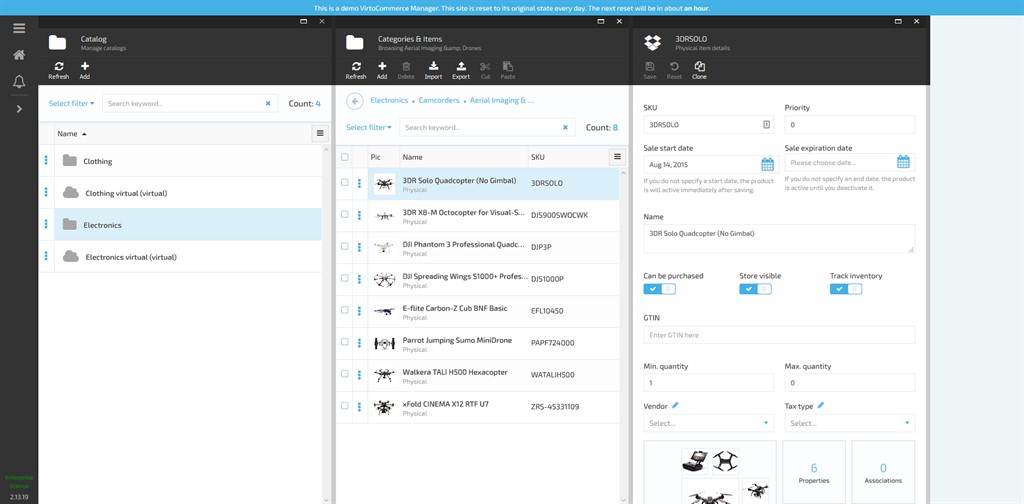Check the E-flite Carbon-Z Cub row

coord(345,311)
